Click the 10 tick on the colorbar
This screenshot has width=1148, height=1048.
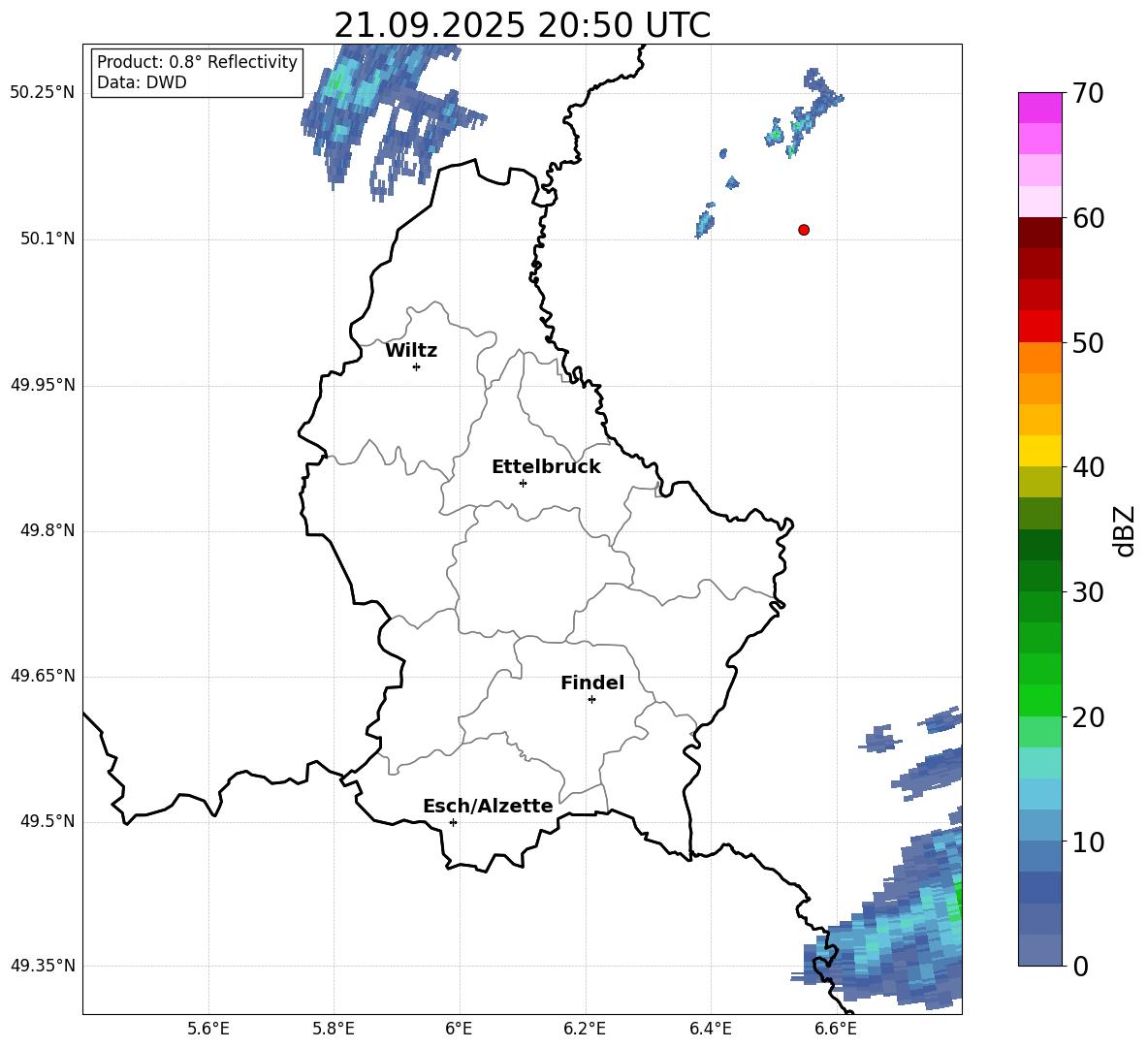1087,842
